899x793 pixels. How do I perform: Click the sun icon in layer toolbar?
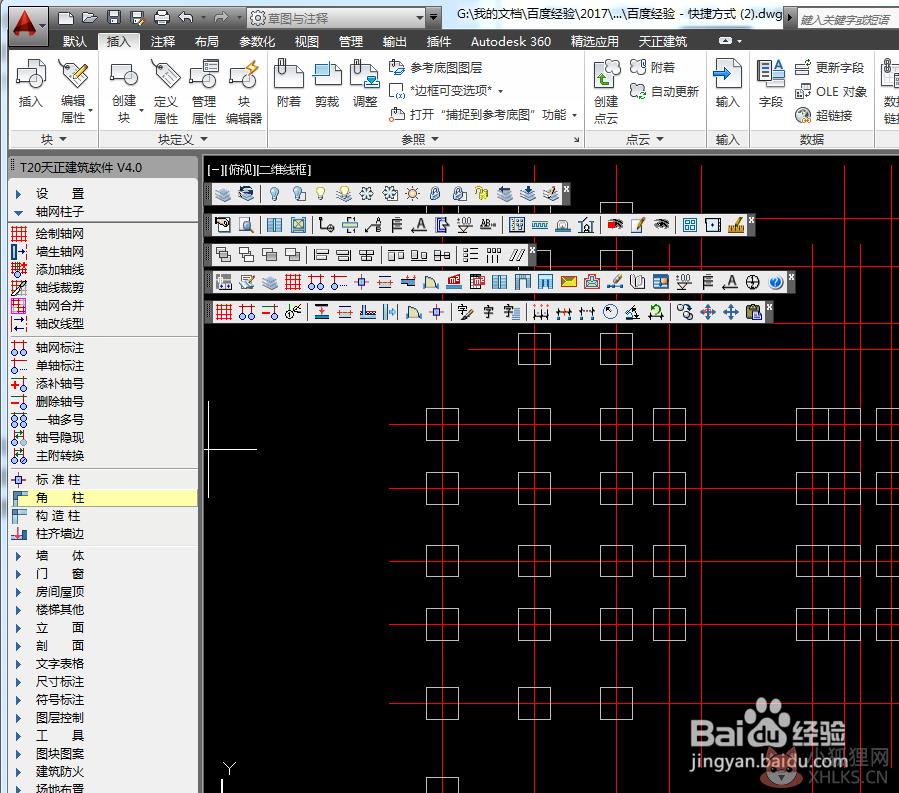tap(412, 194)
